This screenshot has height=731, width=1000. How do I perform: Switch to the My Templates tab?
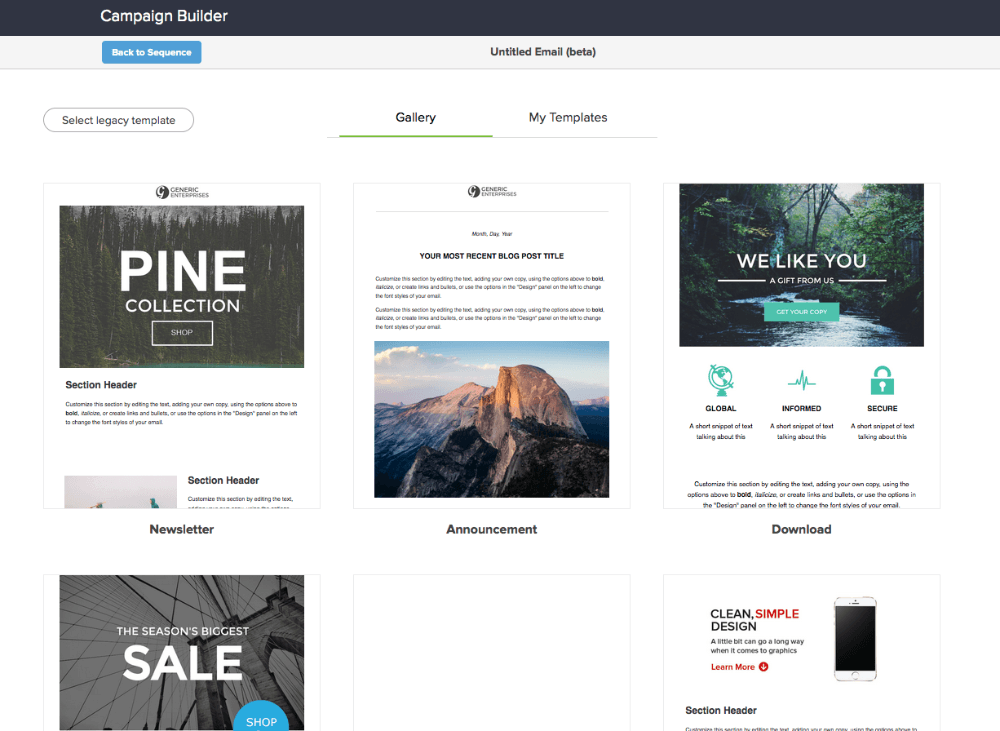pos(568,117)
